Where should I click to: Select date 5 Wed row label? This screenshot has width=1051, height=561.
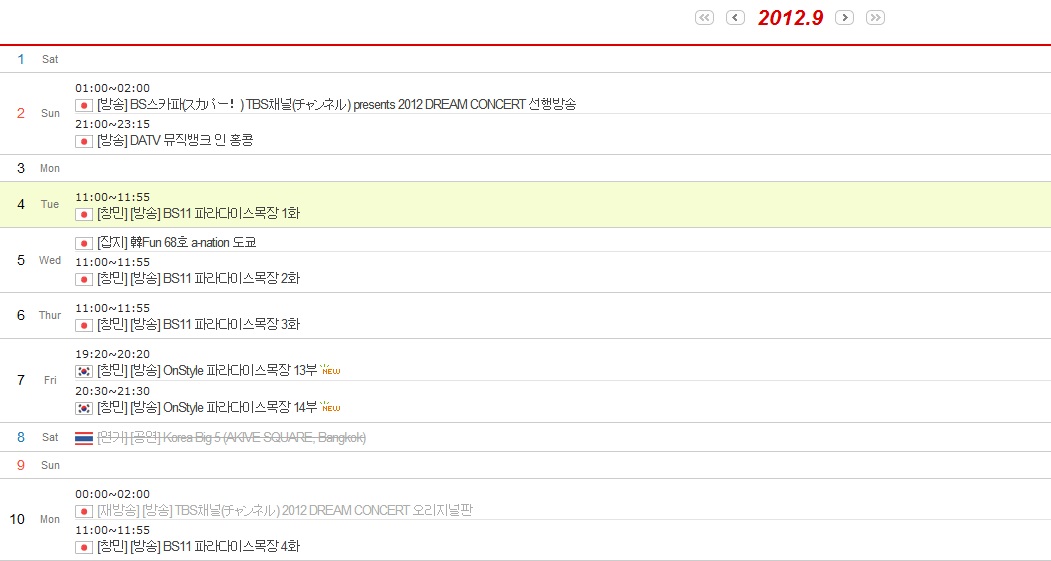[38, 260]
